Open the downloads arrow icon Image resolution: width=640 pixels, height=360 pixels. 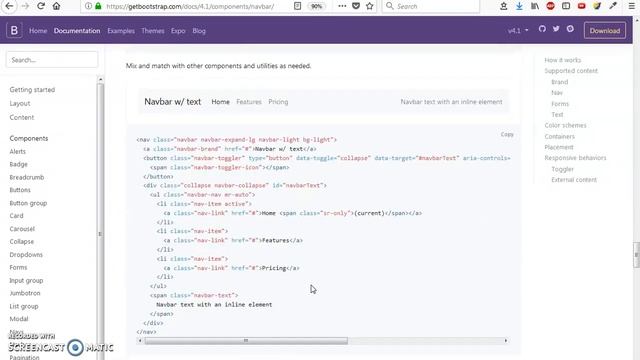tap(519, 6)
